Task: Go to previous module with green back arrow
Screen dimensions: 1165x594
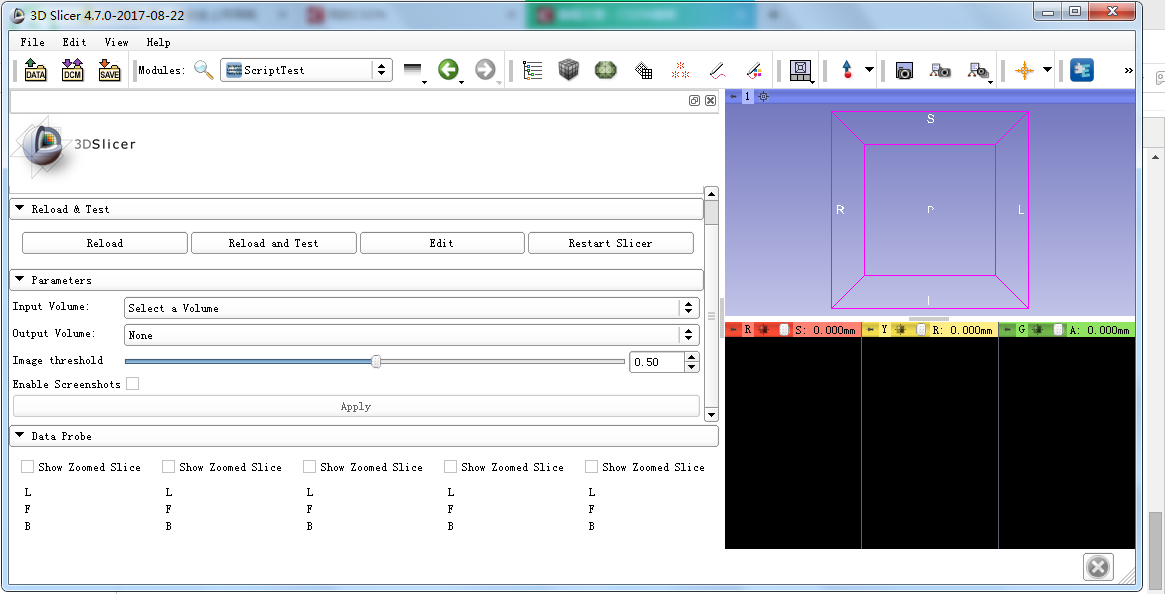Action: pos(448,70)
